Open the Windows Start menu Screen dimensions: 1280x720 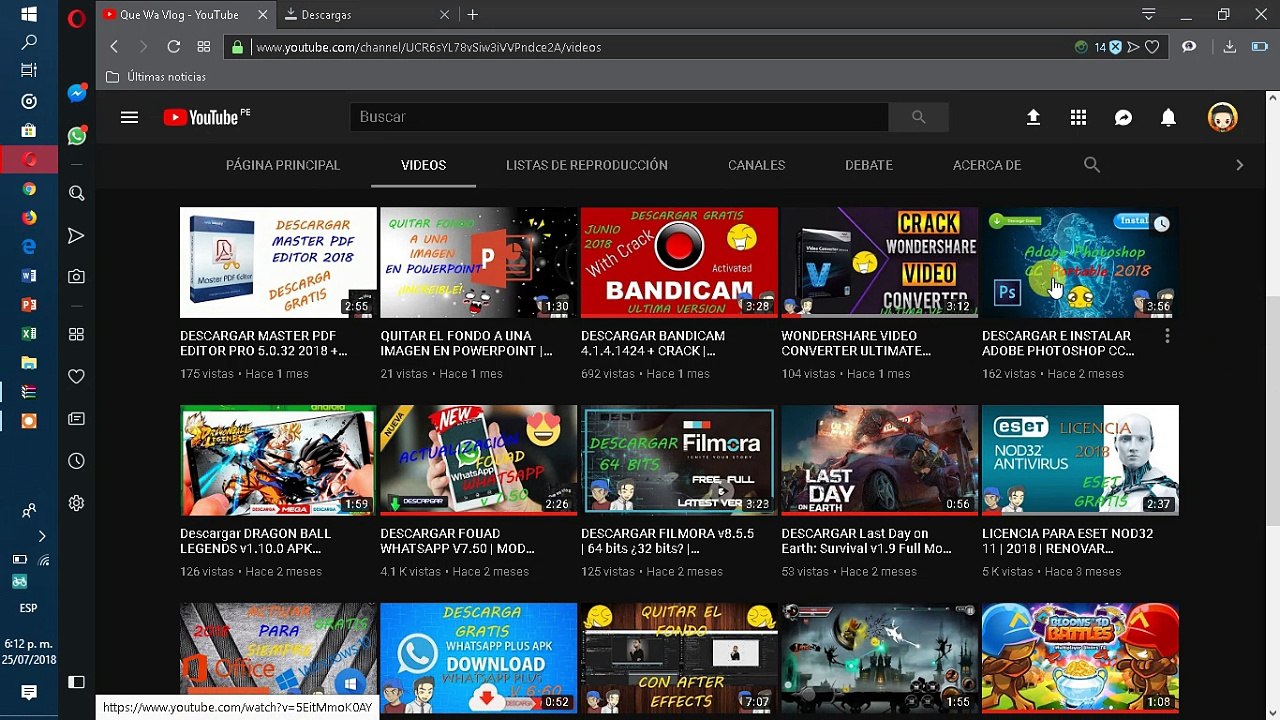[x=29, y=15]
